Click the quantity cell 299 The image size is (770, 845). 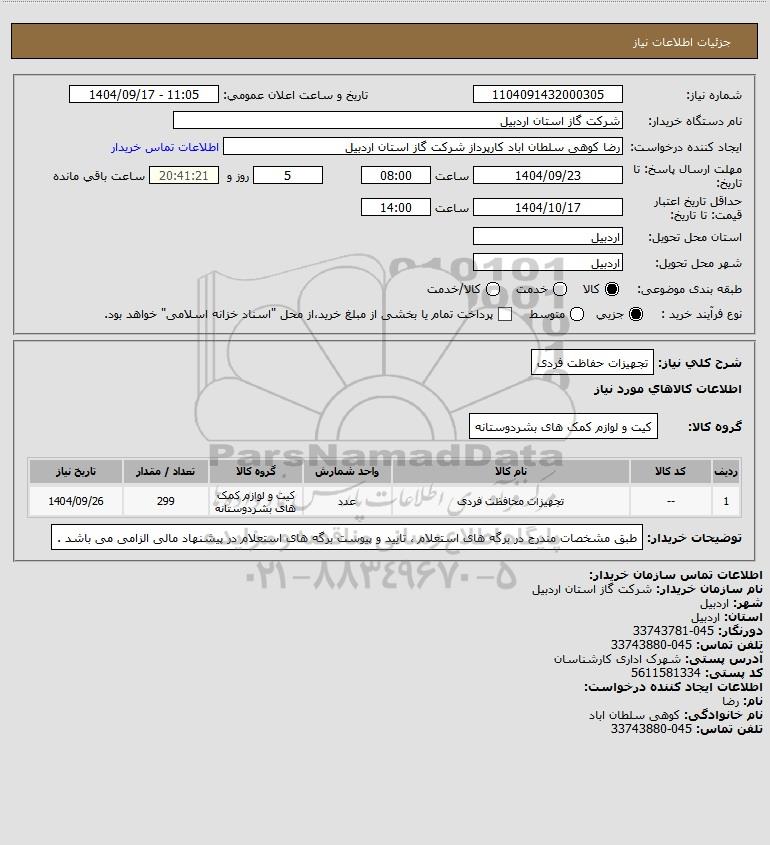pyautogui.click(x=165, y=501)
